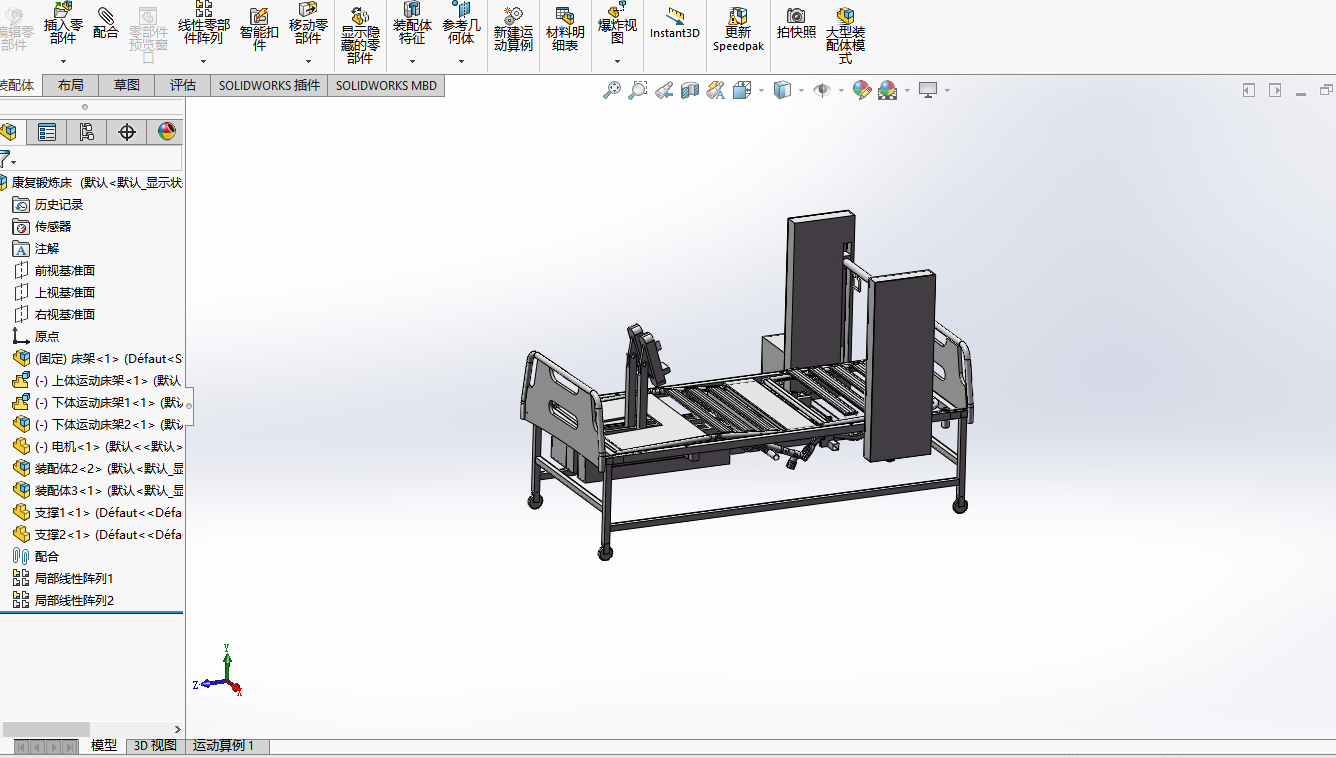Click the Zoom to Area icon
1336x758 pixels.
click(x=638, y=90)
